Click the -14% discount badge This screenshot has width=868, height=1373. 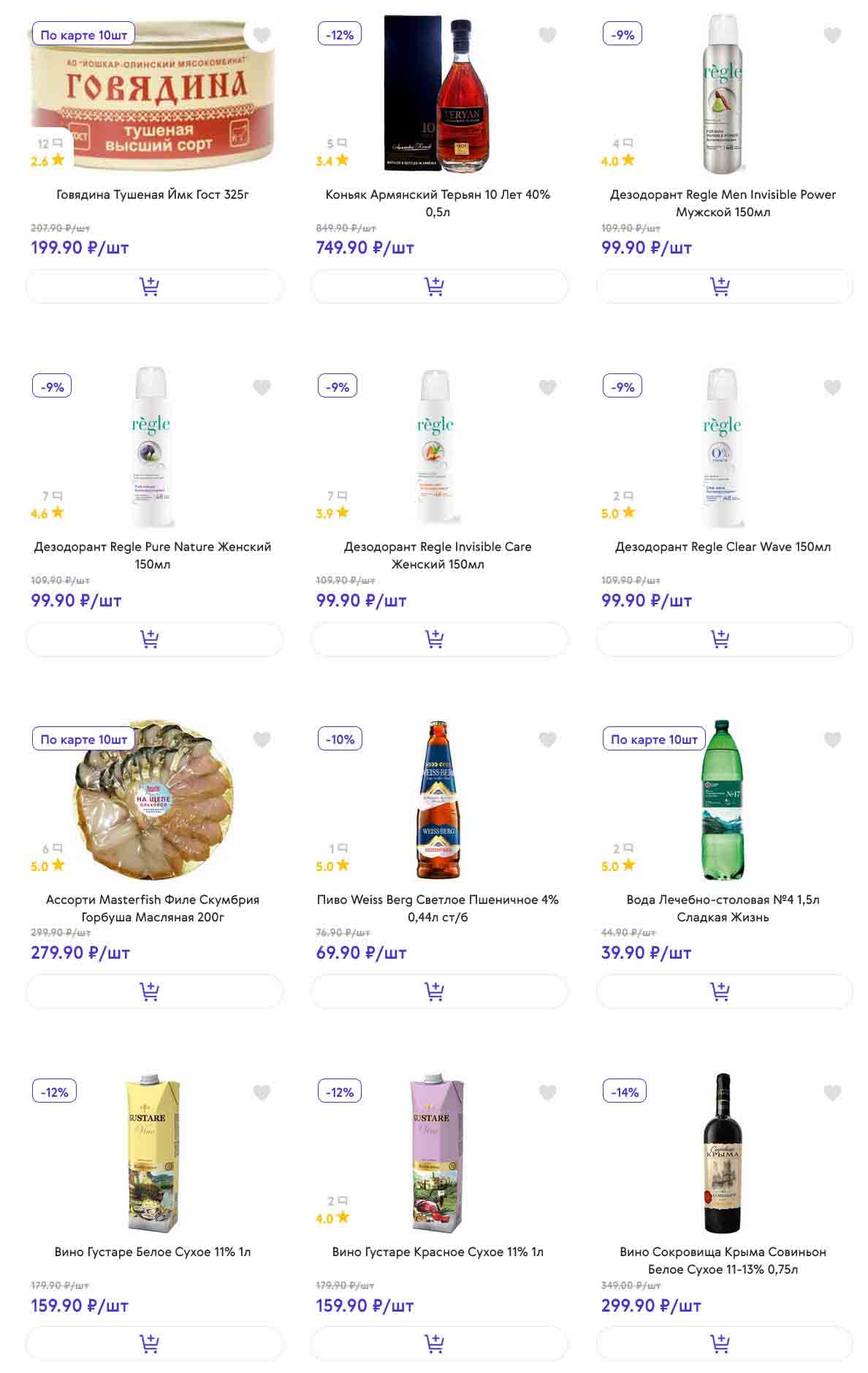pyautogui.click(x=625, y=1092)
